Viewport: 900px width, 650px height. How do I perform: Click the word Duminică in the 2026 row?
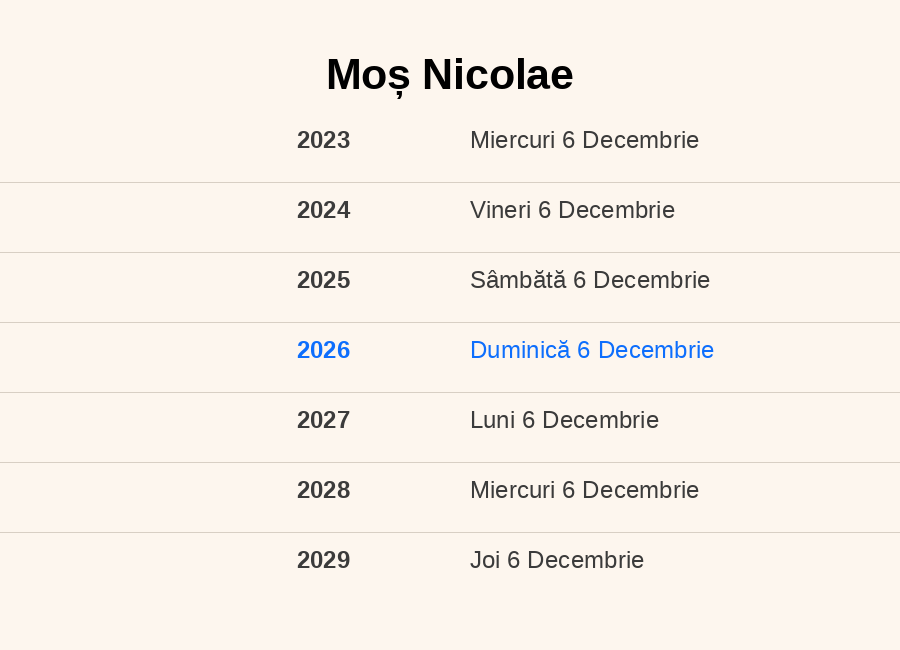(x=519, y=350)
